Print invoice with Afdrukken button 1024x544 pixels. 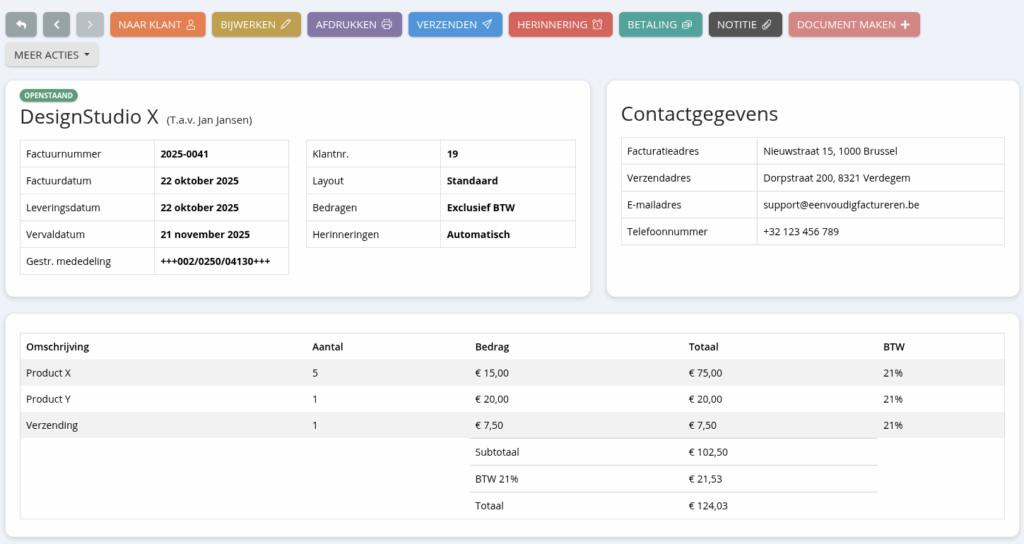pos(354,24)
